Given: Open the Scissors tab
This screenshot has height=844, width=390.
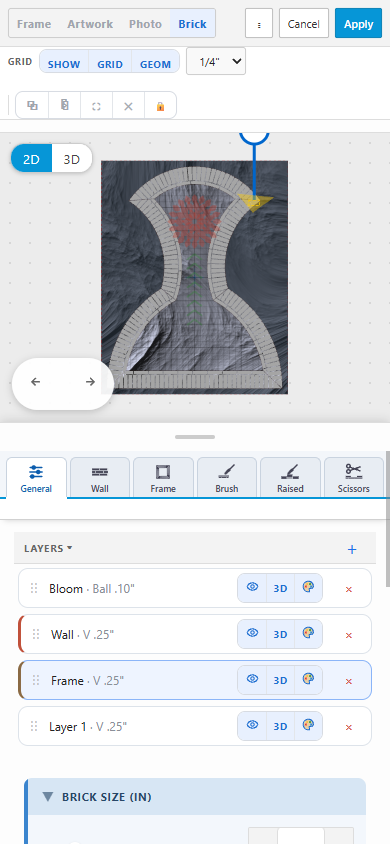Looking at the screenshot, I should [x=353, y=477].
